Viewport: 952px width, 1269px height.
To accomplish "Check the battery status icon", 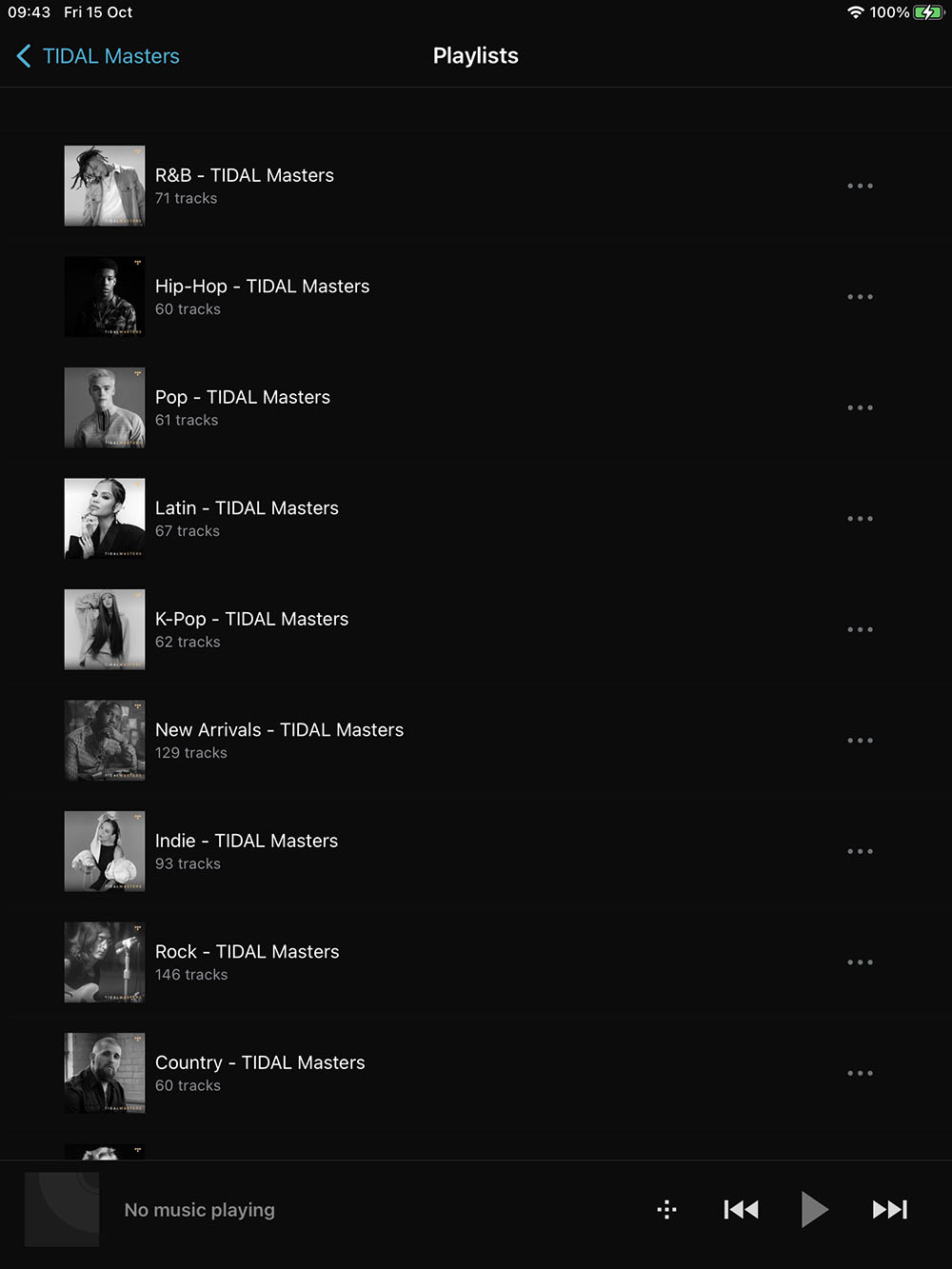I will pyautogui.click(x=928, y=12).
